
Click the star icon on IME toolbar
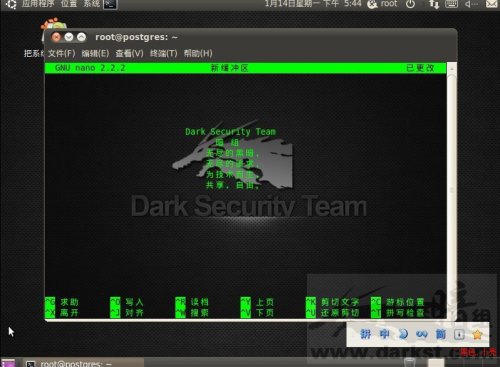(477, 334)
